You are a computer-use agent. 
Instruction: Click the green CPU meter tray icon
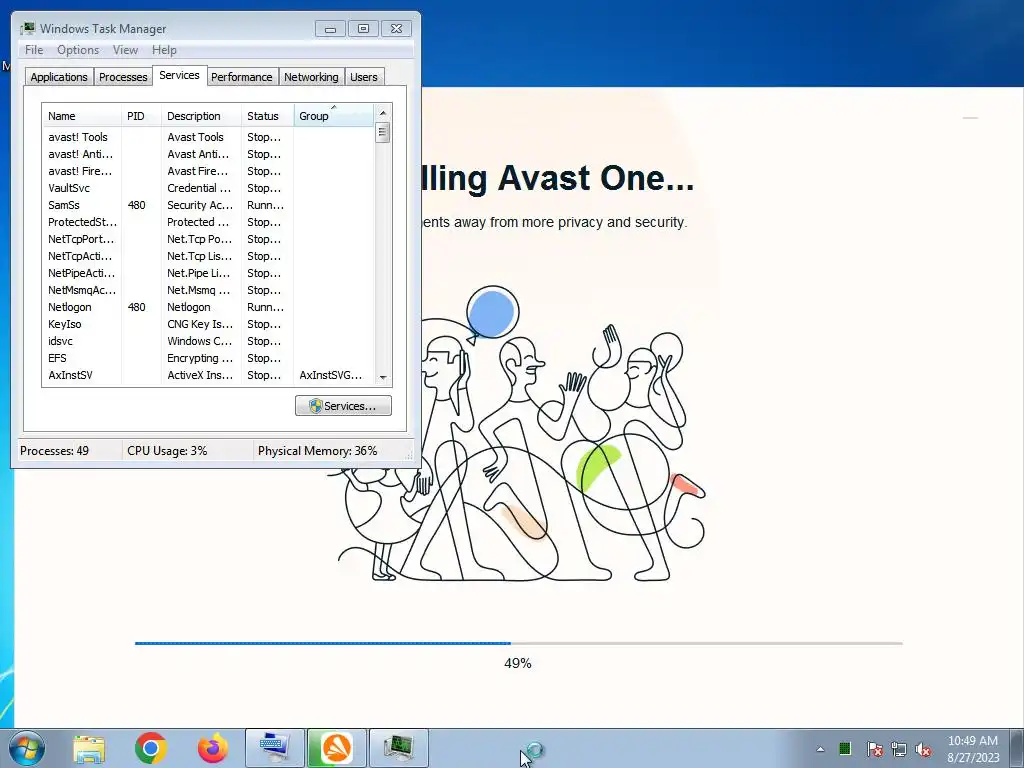tap(844, 748)
